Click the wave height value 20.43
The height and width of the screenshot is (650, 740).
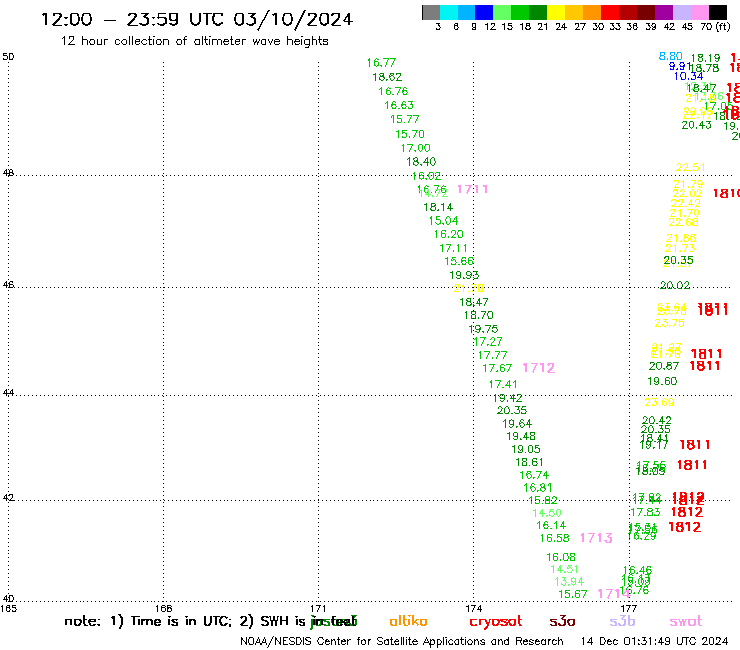coord(697,125)
